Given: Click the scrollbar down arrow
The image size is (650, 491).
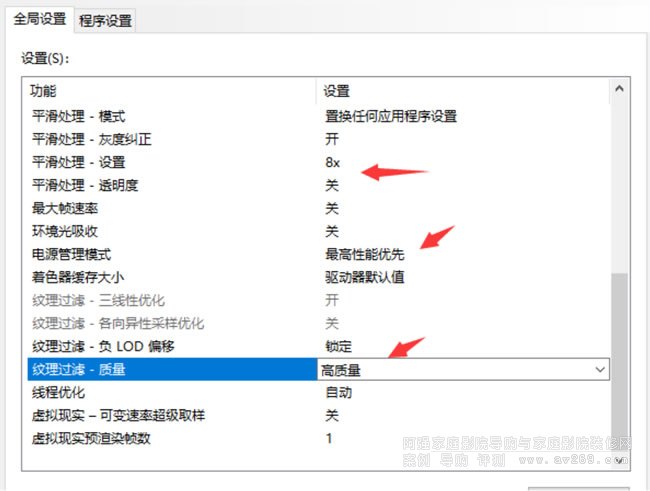Looking at the screenshot, I should (x=621, y=460).
